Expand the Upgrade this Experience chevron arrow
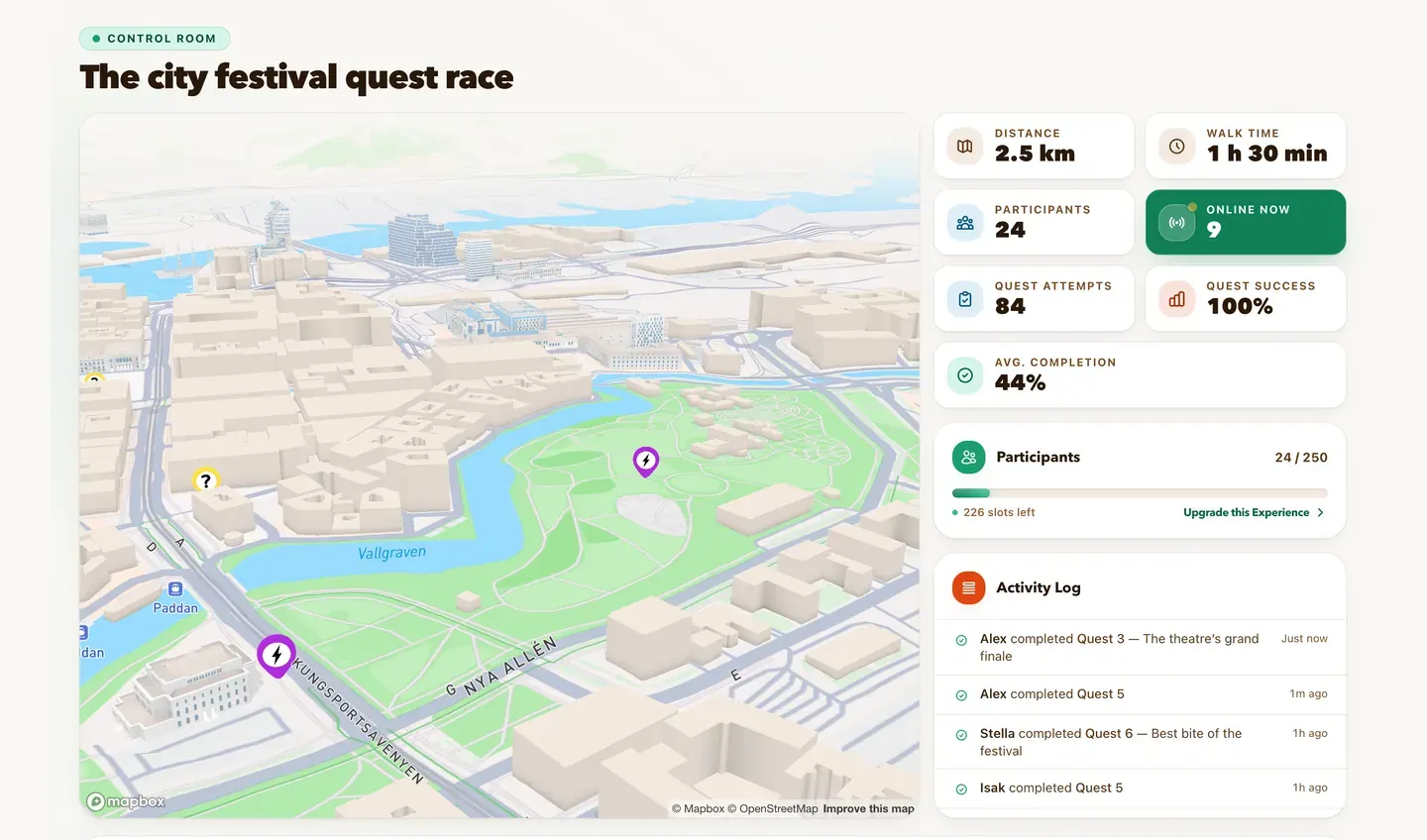 tap(1320, 513)
